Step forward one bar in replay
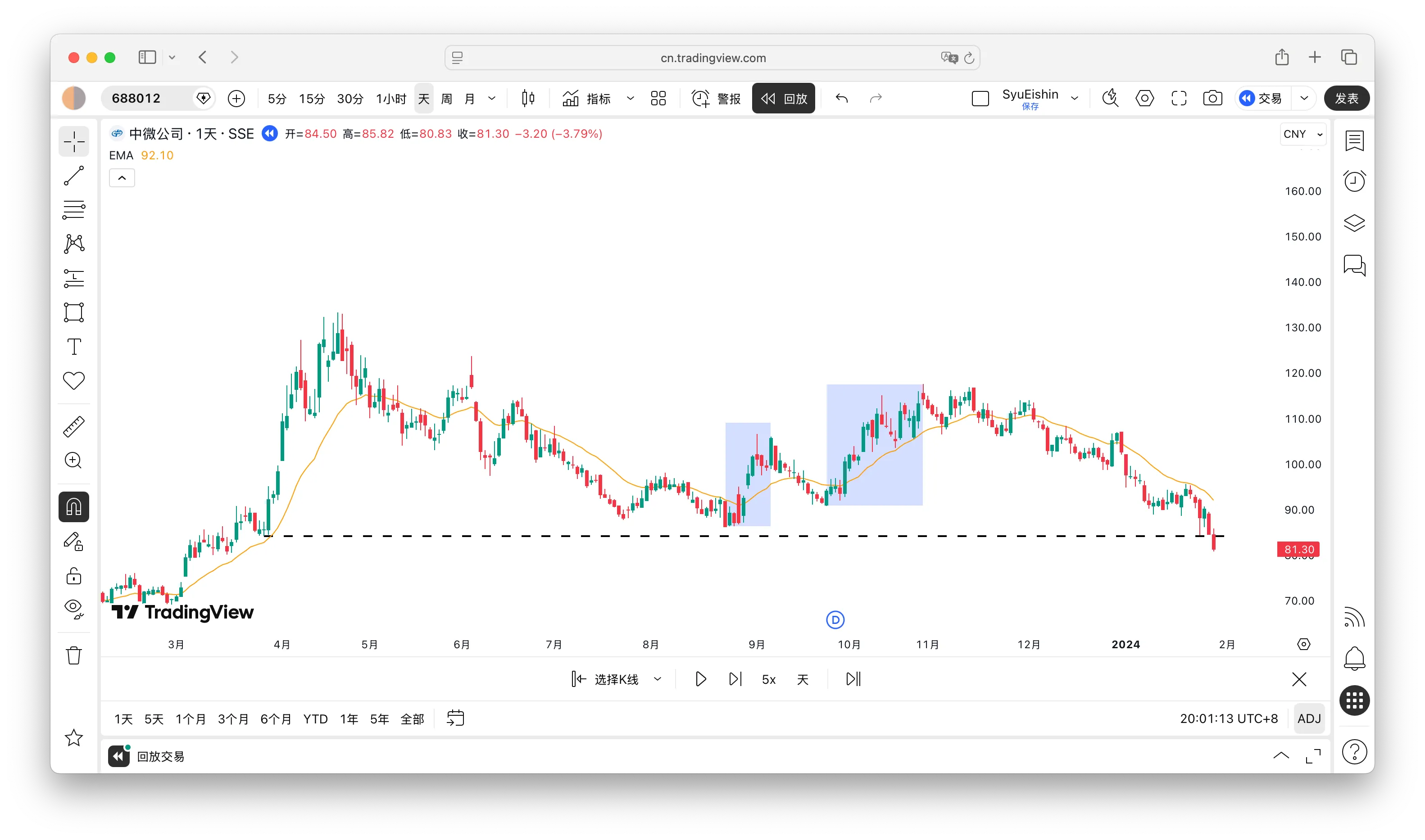This screenshot has width=1425, height=840. 735,679
